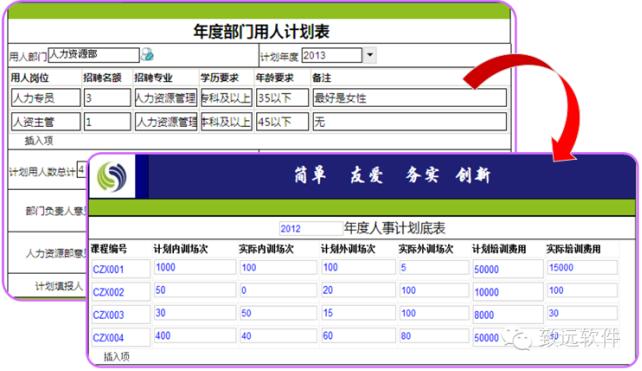642x371 pixels.
Task: Click the 用人岗位 field 人力专员
Action: pos(45,98)
